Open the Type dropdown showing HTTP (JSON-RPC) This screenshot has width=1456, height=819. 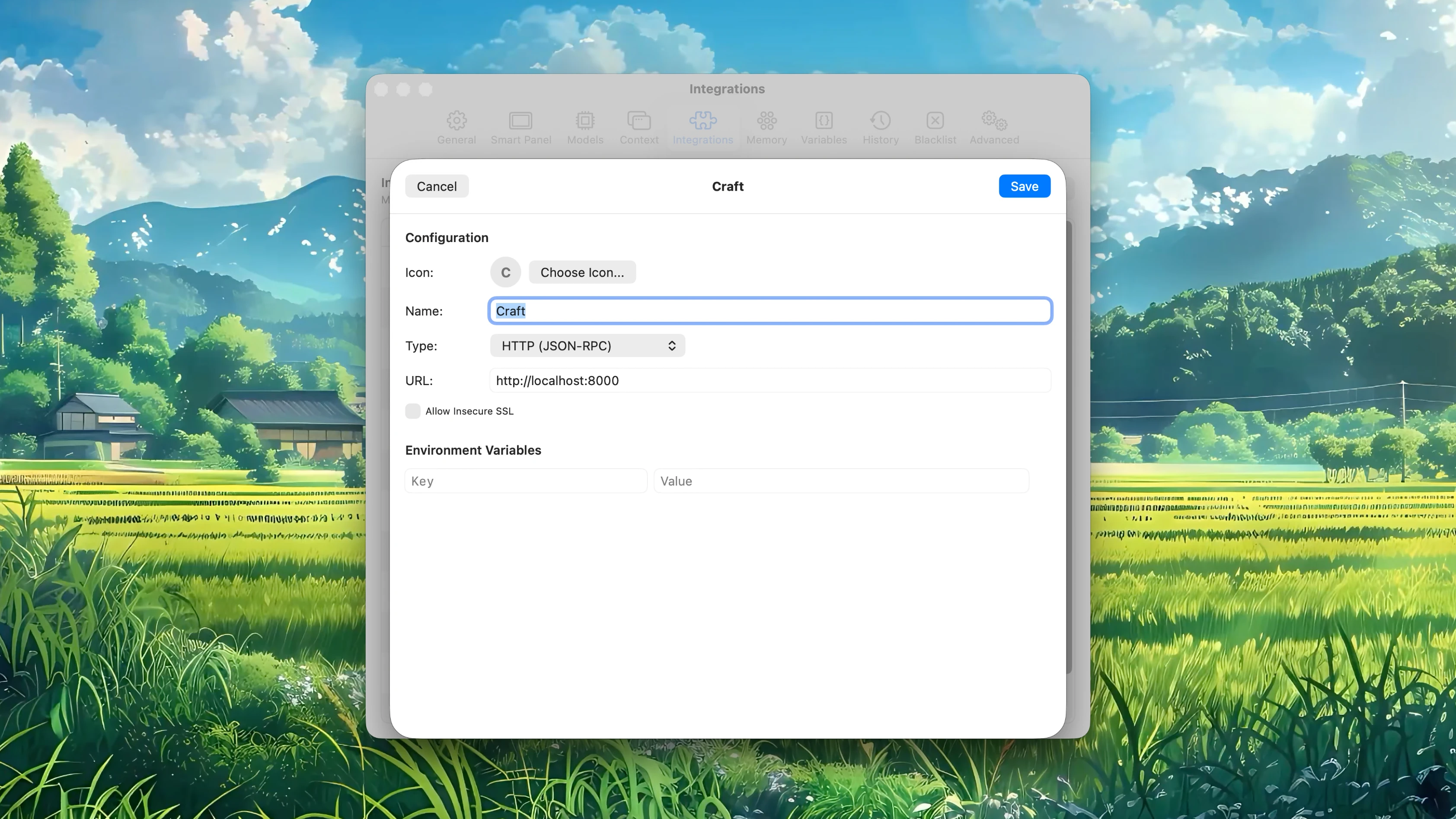(x=587, y=345)
